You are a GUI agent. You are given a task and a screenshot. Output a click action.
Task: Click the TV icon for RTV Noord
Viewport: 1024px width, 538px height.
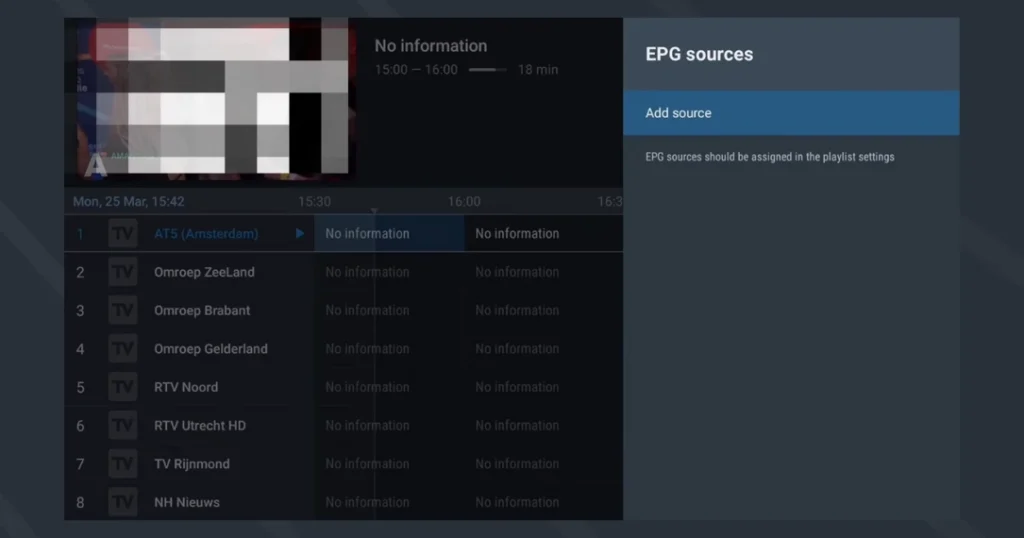(123, 387)
